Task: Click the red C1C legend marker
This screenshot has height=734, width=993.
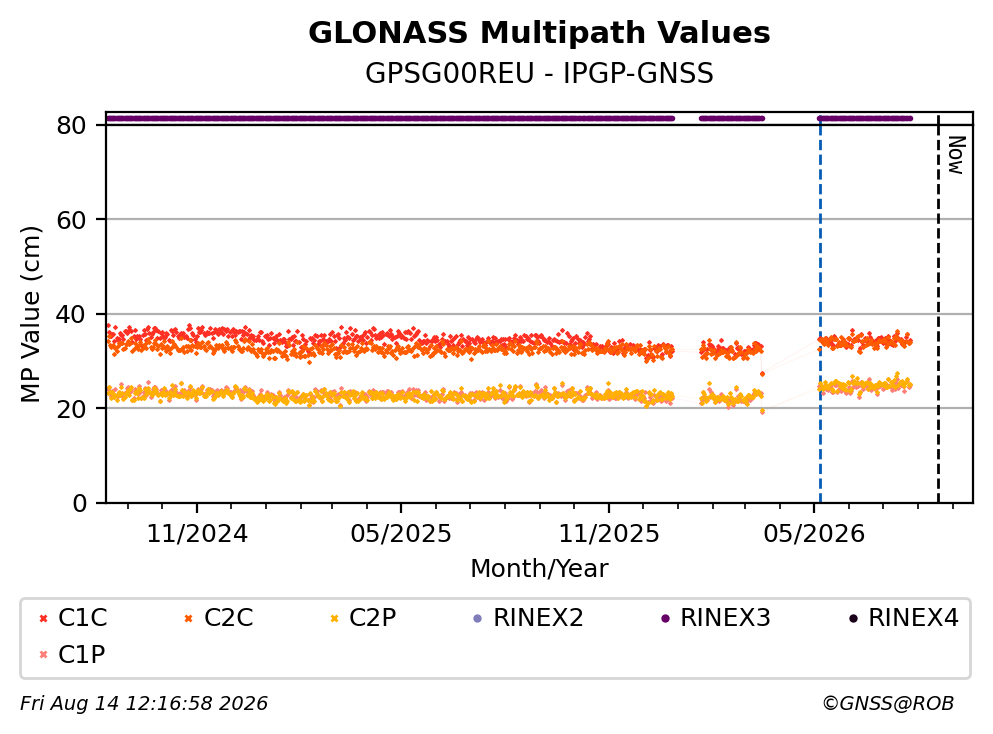Action: pyautogui.click(x=43, y=619)
